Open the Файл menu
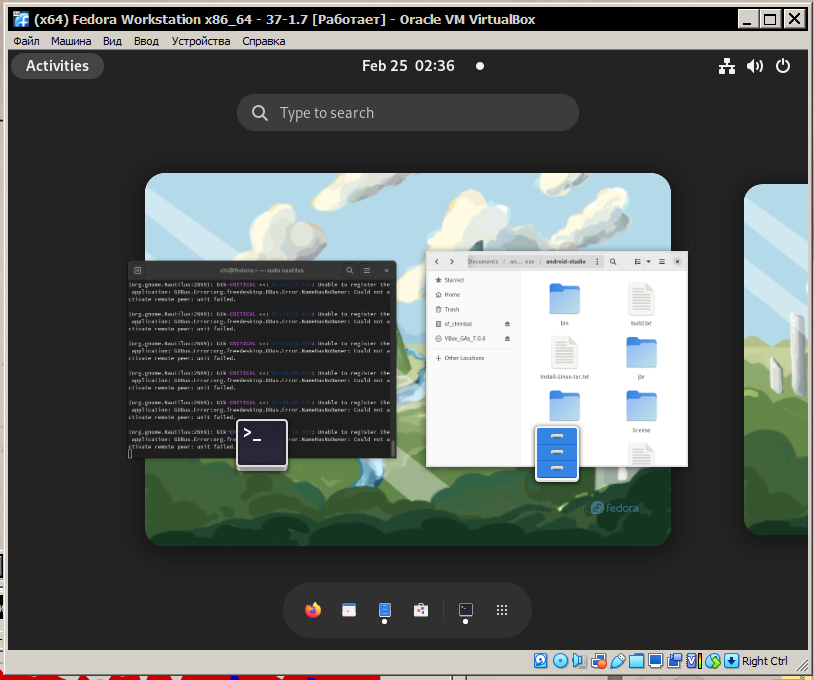 (26, 41)
